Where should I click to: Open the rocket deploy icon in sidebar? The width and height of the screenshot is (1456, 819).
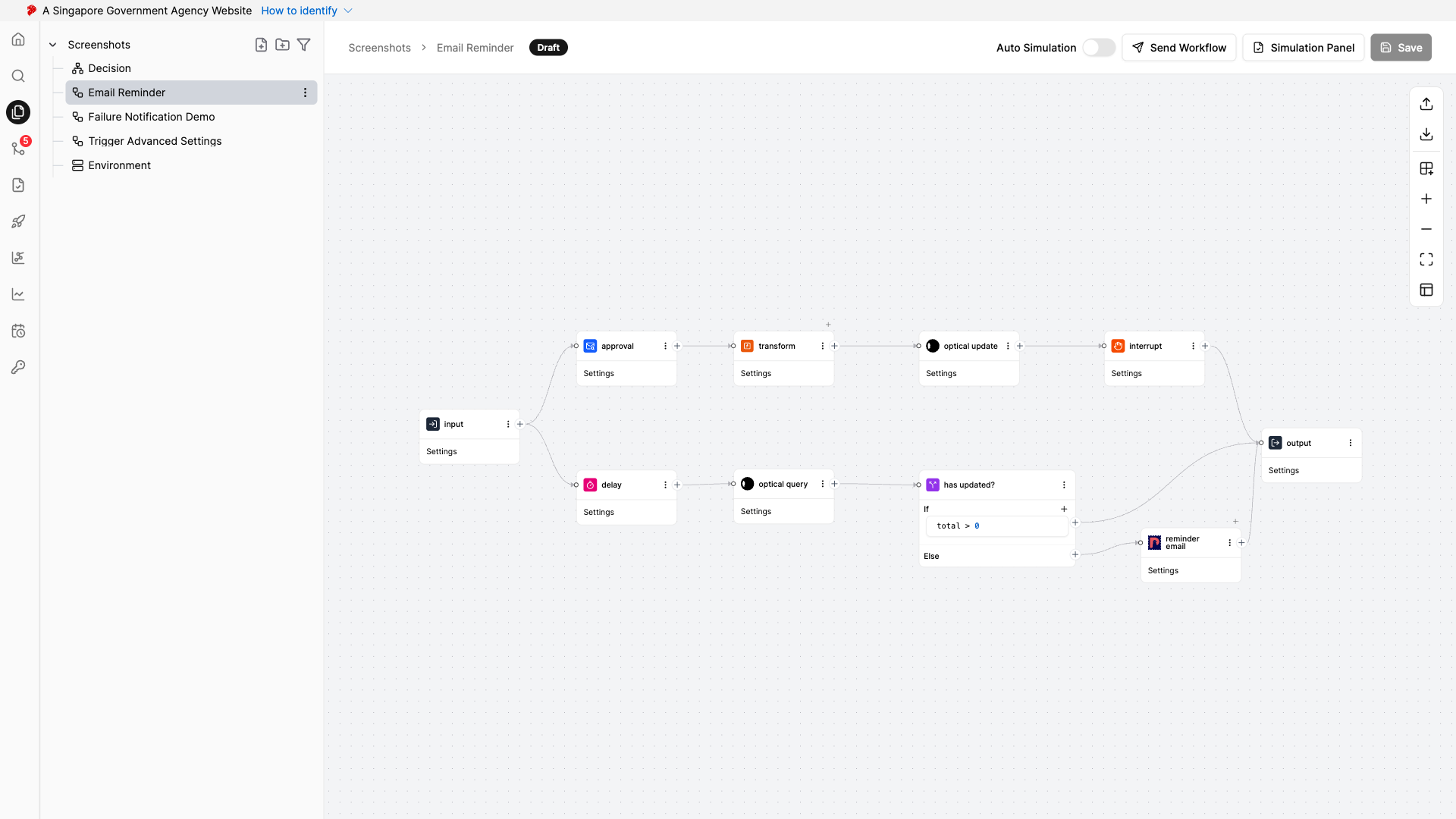click(x=18, y=221)
